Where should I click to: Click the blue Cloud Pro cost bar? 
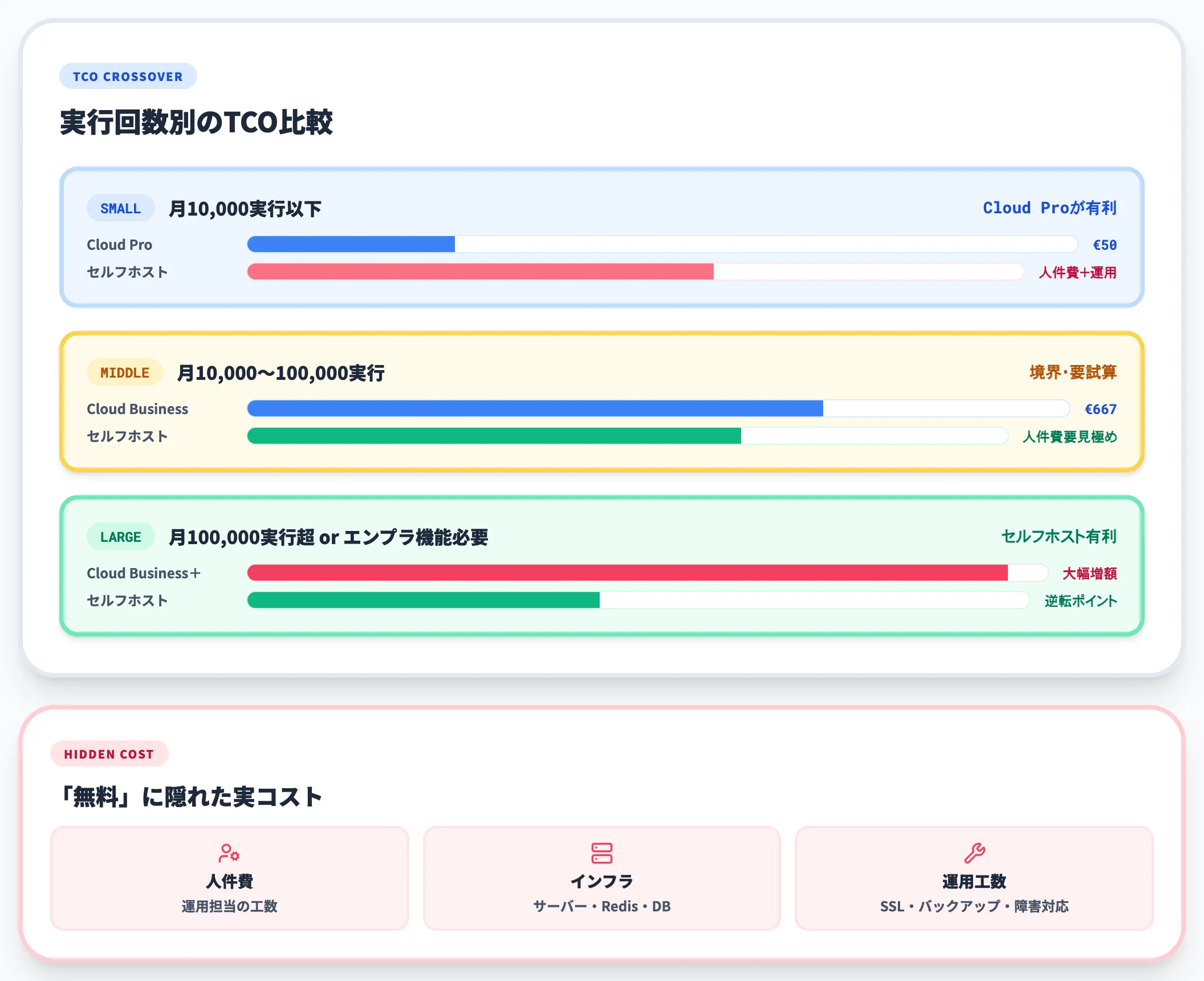(x=351, y=244)
